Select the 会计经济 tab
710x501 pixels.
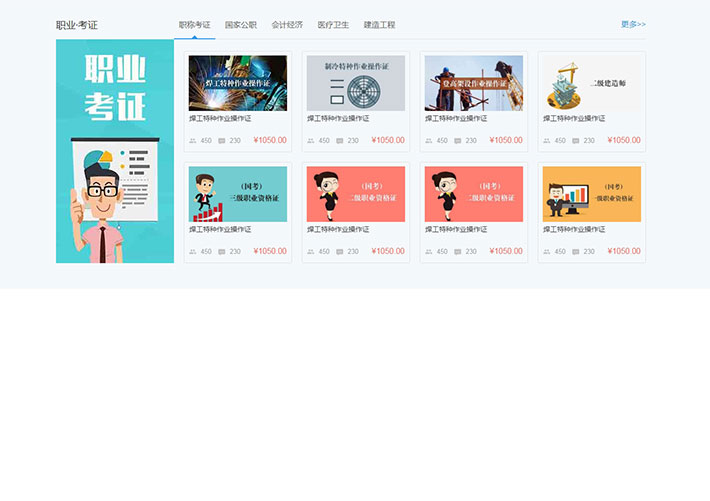coord(287,24)
